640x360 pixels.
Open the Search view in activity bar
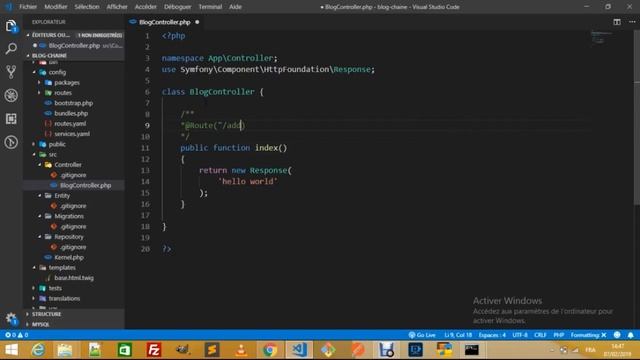pos(11,49)
